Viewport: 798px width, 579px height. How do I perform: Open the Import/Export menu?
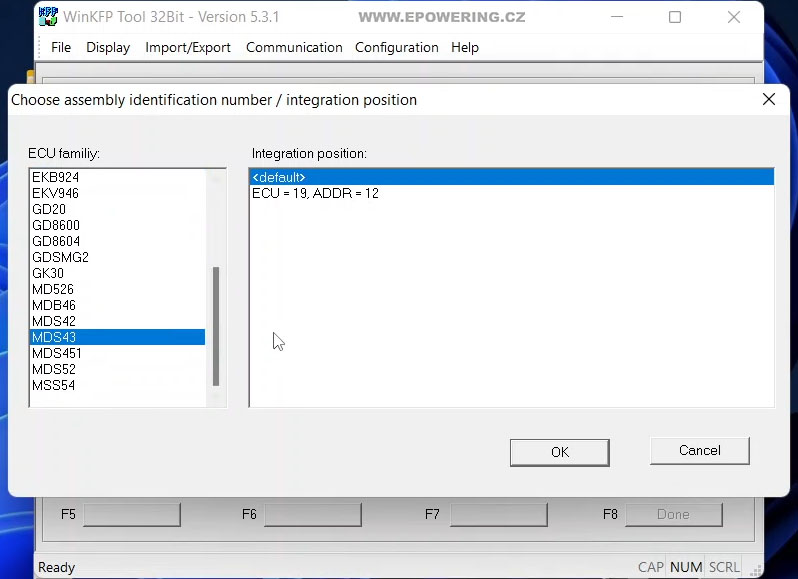click(x=188, y=47)
